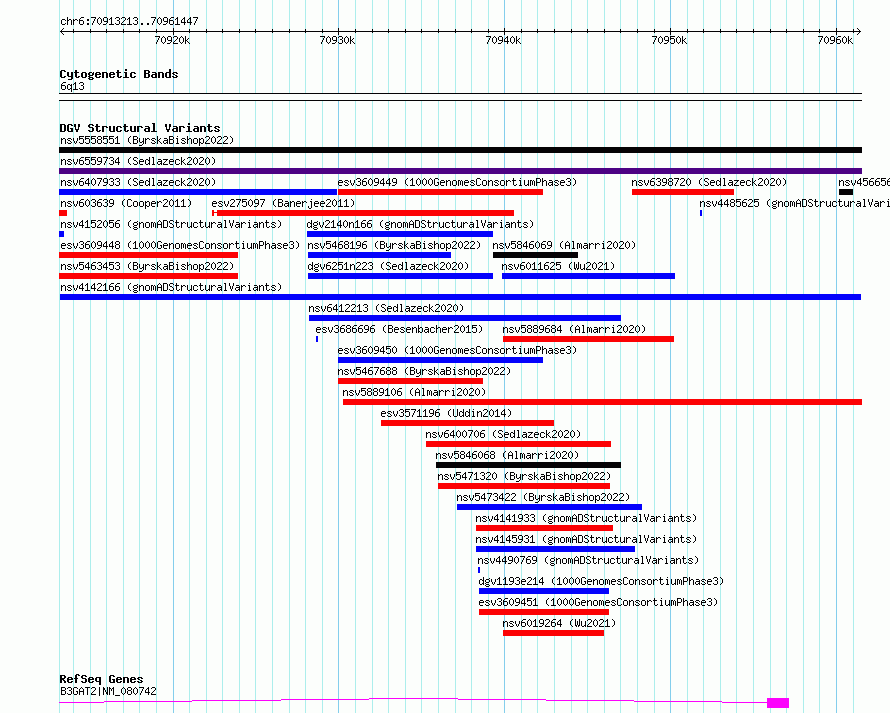Image resolution: width=890 pixels, height=713 pixels.
Task: Click the black nsv5846069 Almarri2020 bar
Action: pos(535,255)
